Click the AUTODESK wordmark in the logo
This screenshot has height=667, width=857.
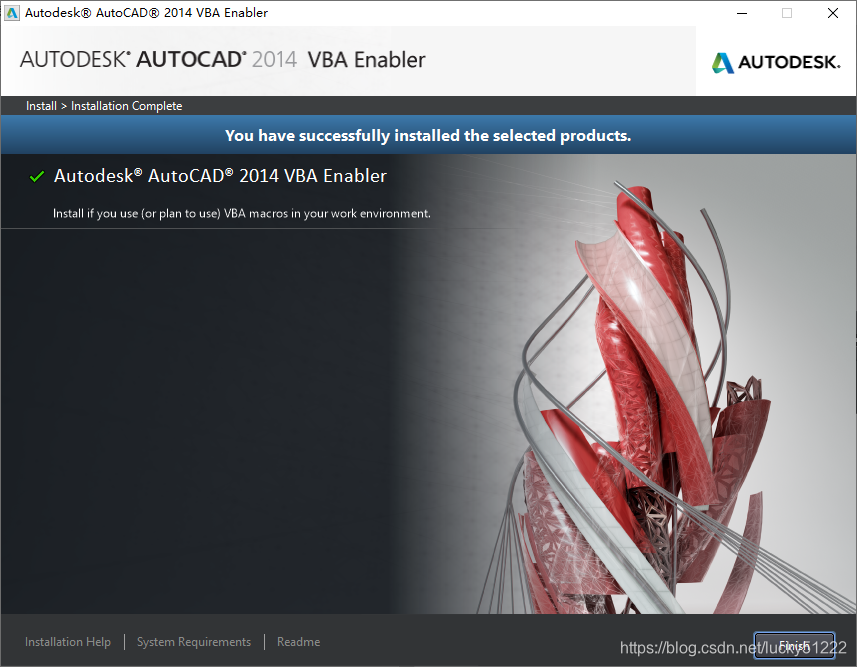pyautogui.click(x=789, y=62)
